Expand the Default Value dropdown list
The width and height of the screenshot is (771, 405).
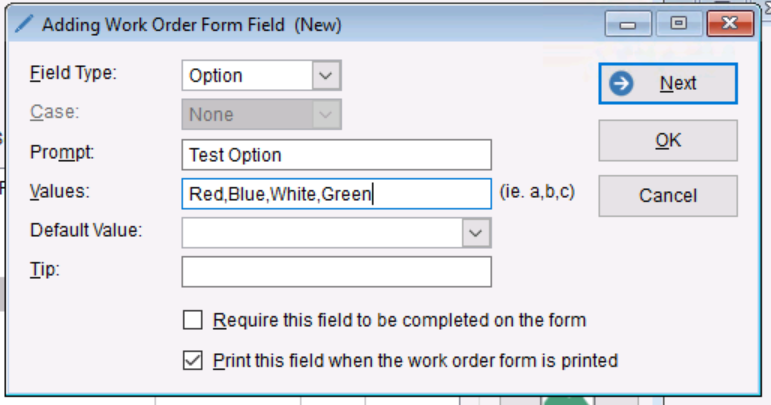(477, 231)
